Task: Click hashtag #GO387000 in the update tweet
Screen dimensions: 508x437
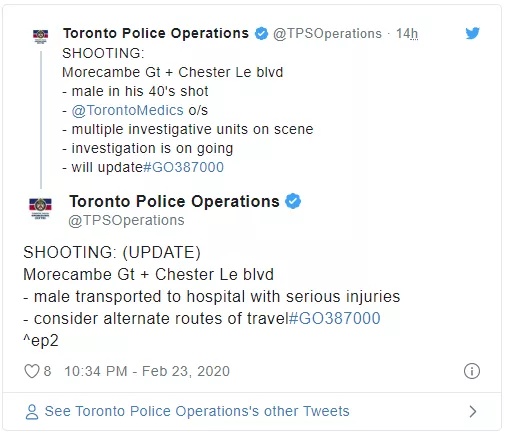Action: 334,318
